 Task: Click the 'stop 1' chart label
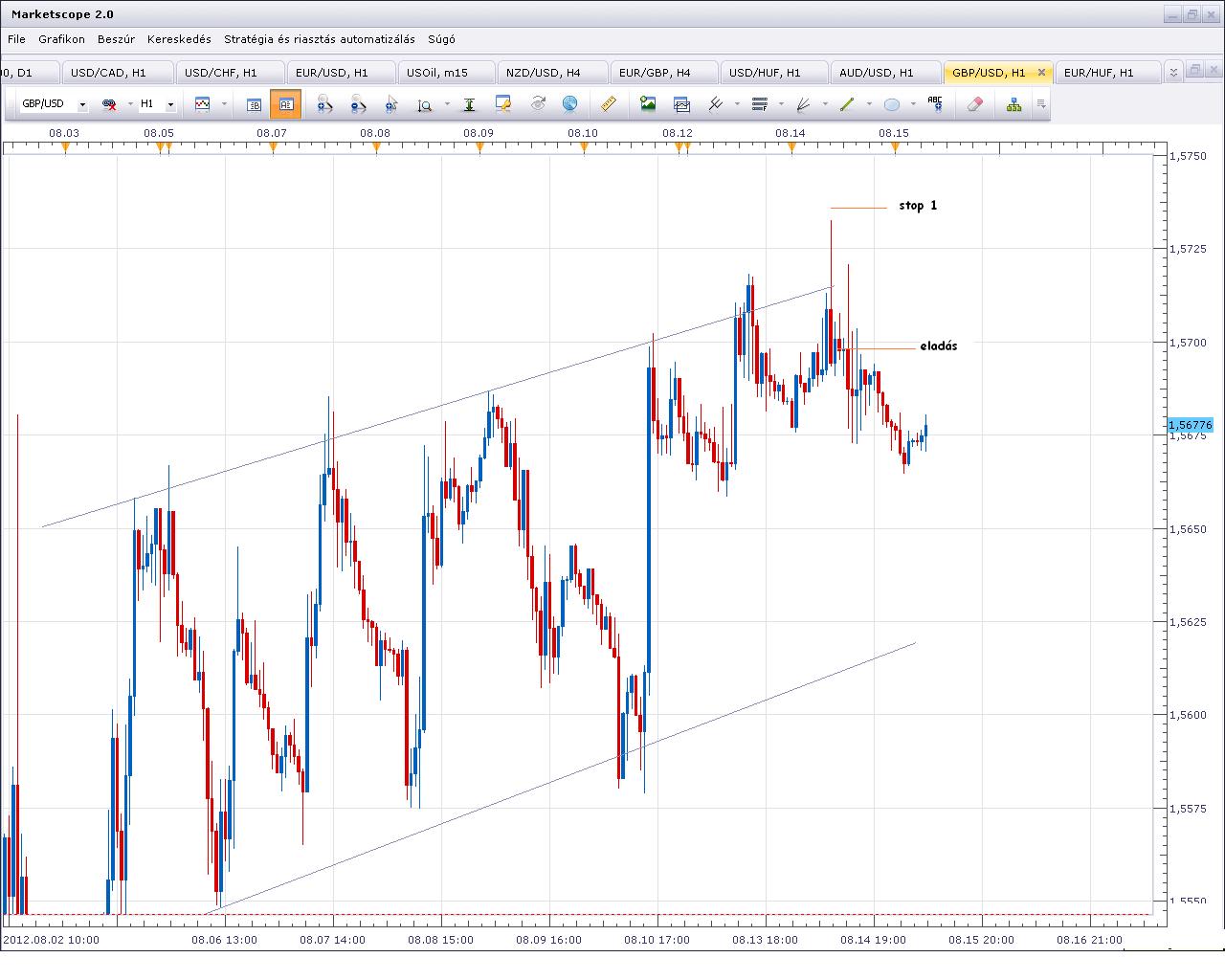click(x=918, y=206)
